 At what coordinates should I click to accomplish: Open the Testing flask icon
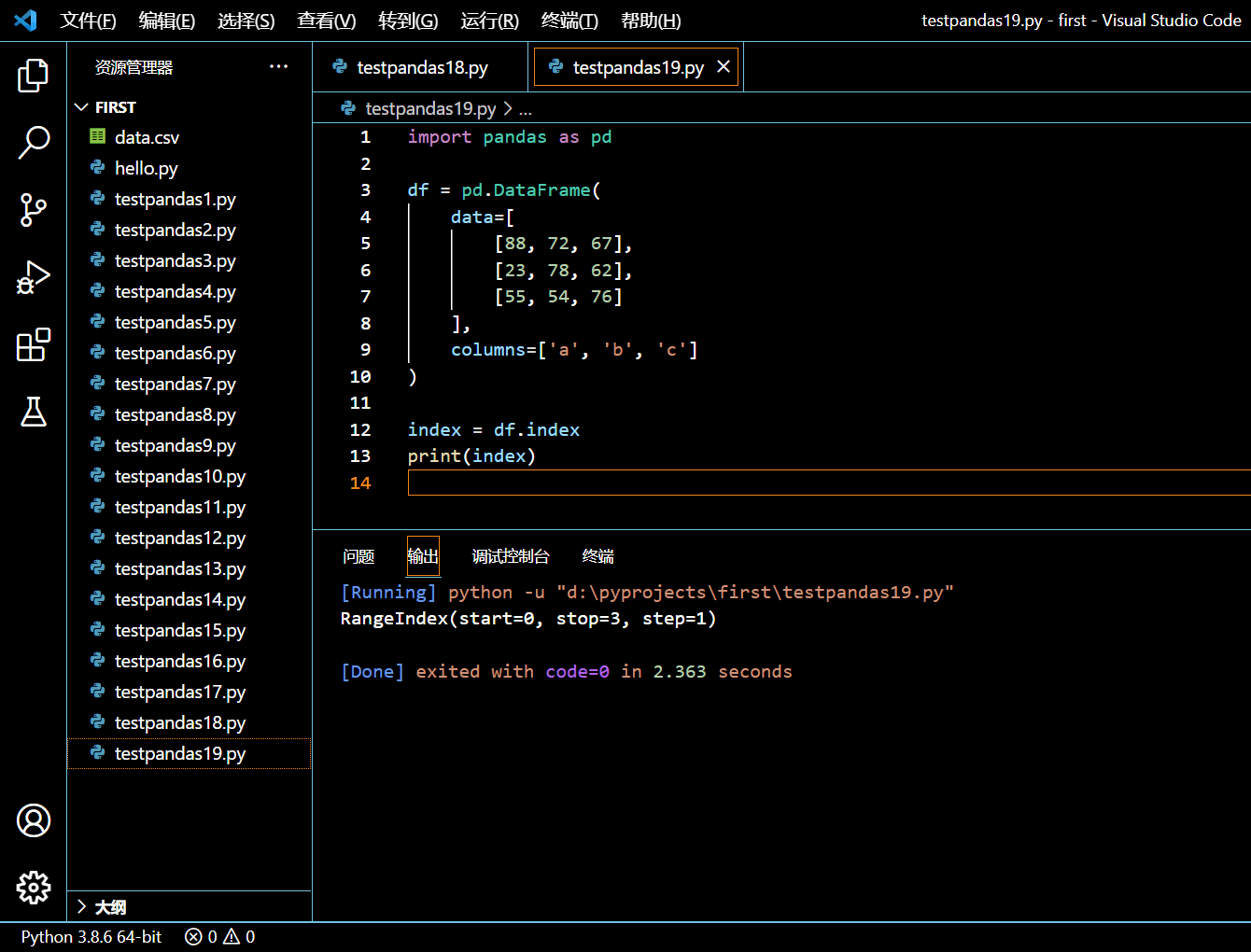pyautogui.click(x=34, y=412)
